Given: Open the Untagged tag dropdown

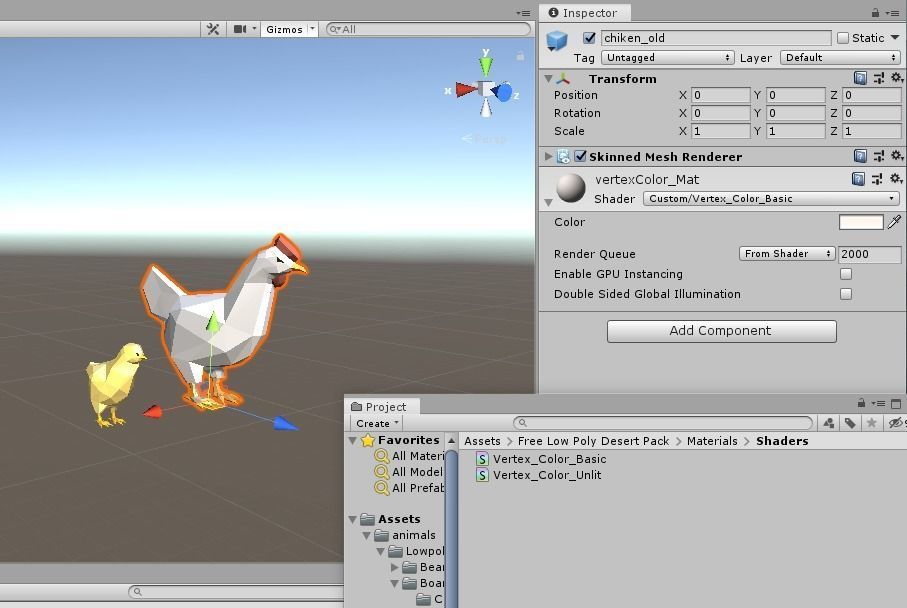Looking at the screenshot, I should tap(668, 57).
